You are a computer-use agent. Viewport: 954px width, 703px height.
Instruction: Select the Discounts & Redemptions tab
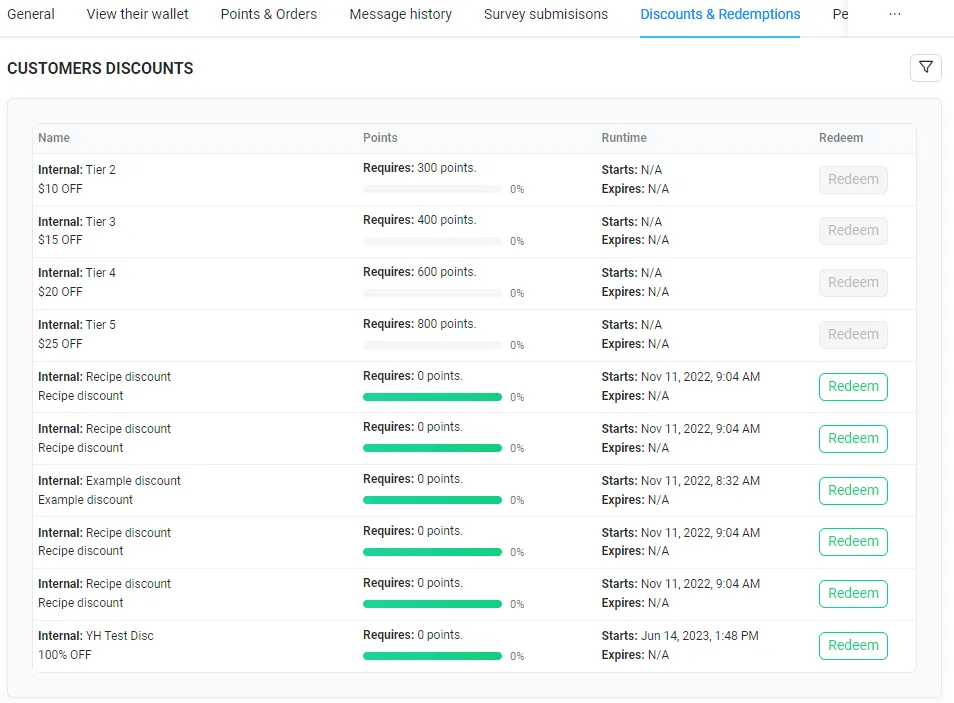(720, 15)
